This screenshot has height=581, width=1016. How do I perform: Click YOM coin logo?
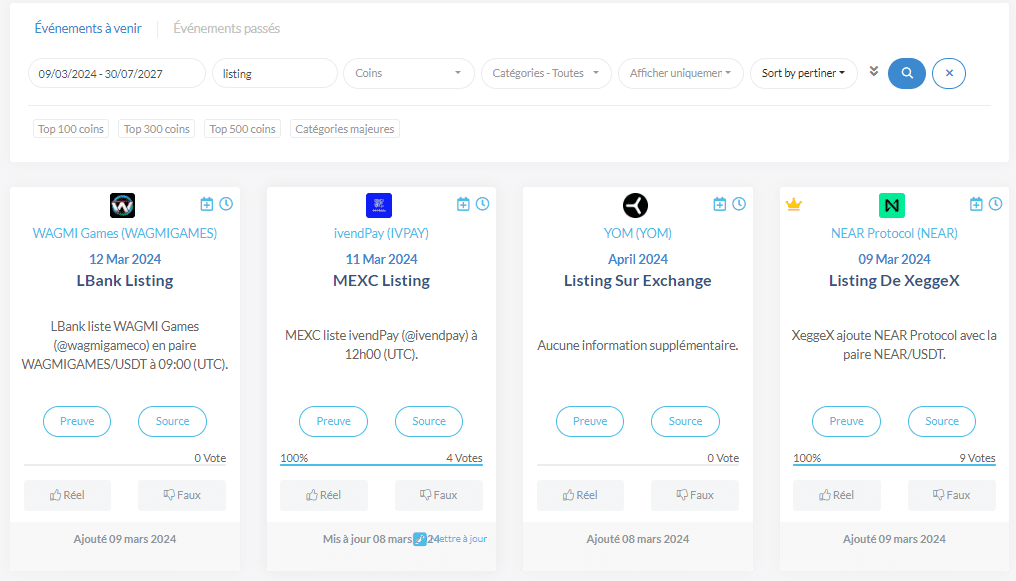[x=636, y=205]
